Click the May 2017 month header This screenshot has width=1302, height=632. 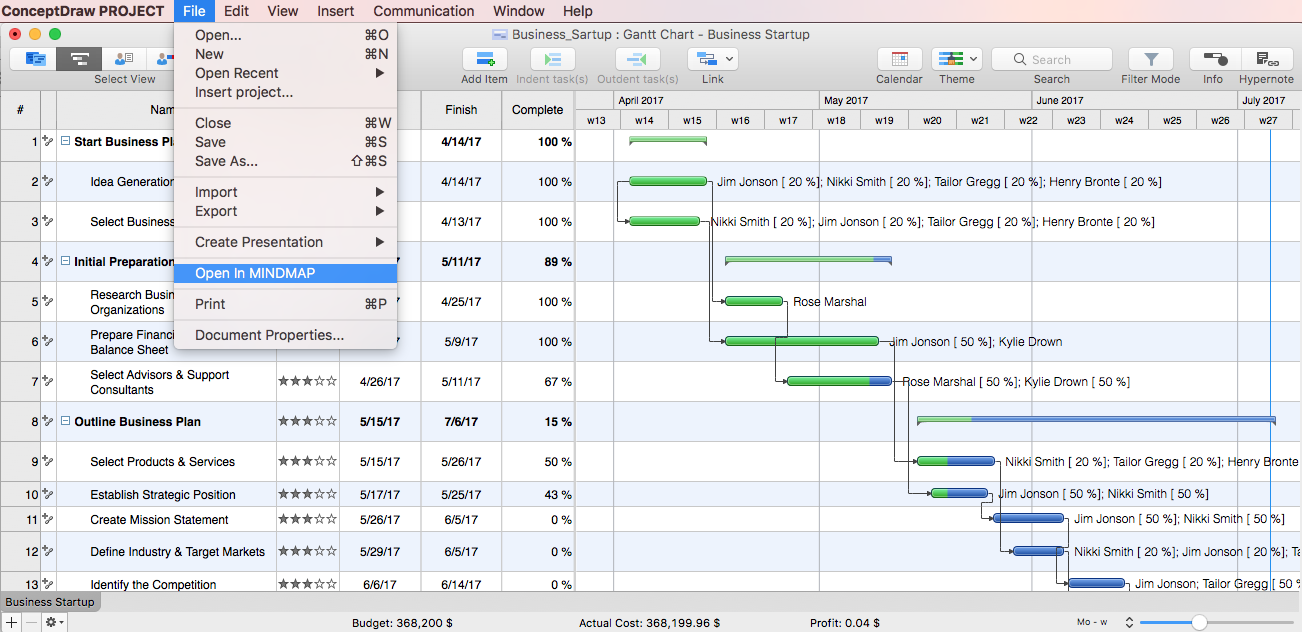(926, 100)
